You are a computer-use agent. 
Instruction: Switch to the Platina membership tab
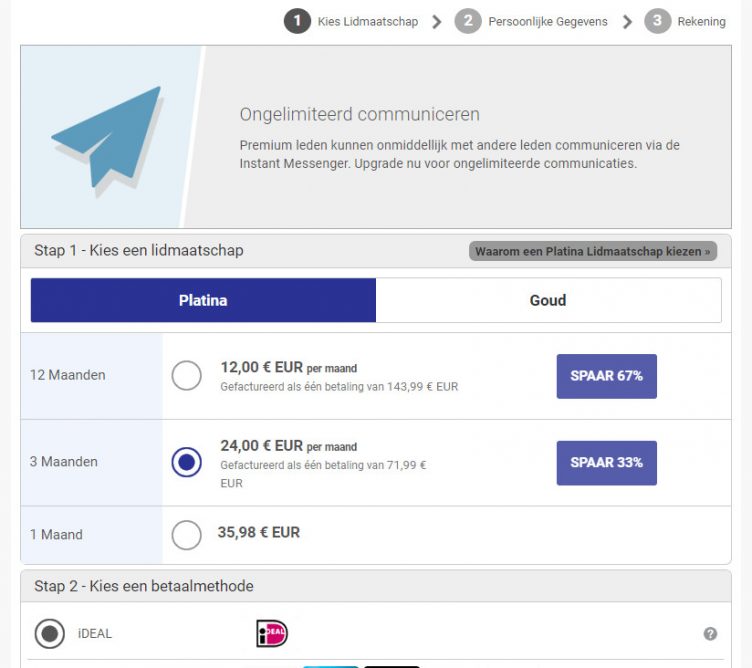click(x=203, y=300)
